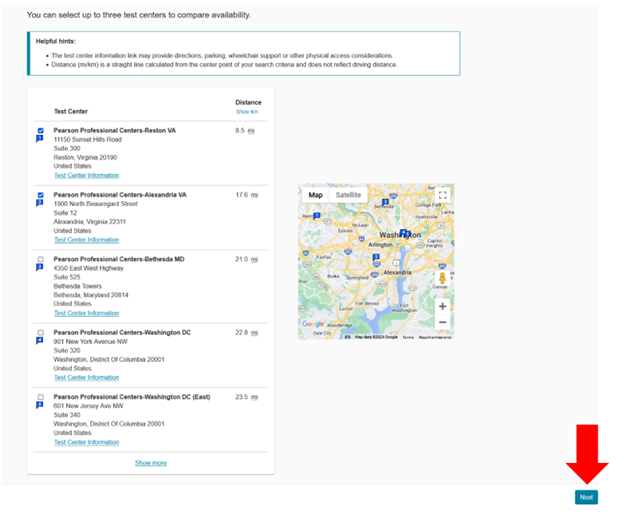Click the 1900 North Beauregard Street address

pyautogui.click(x=96, y=204)
